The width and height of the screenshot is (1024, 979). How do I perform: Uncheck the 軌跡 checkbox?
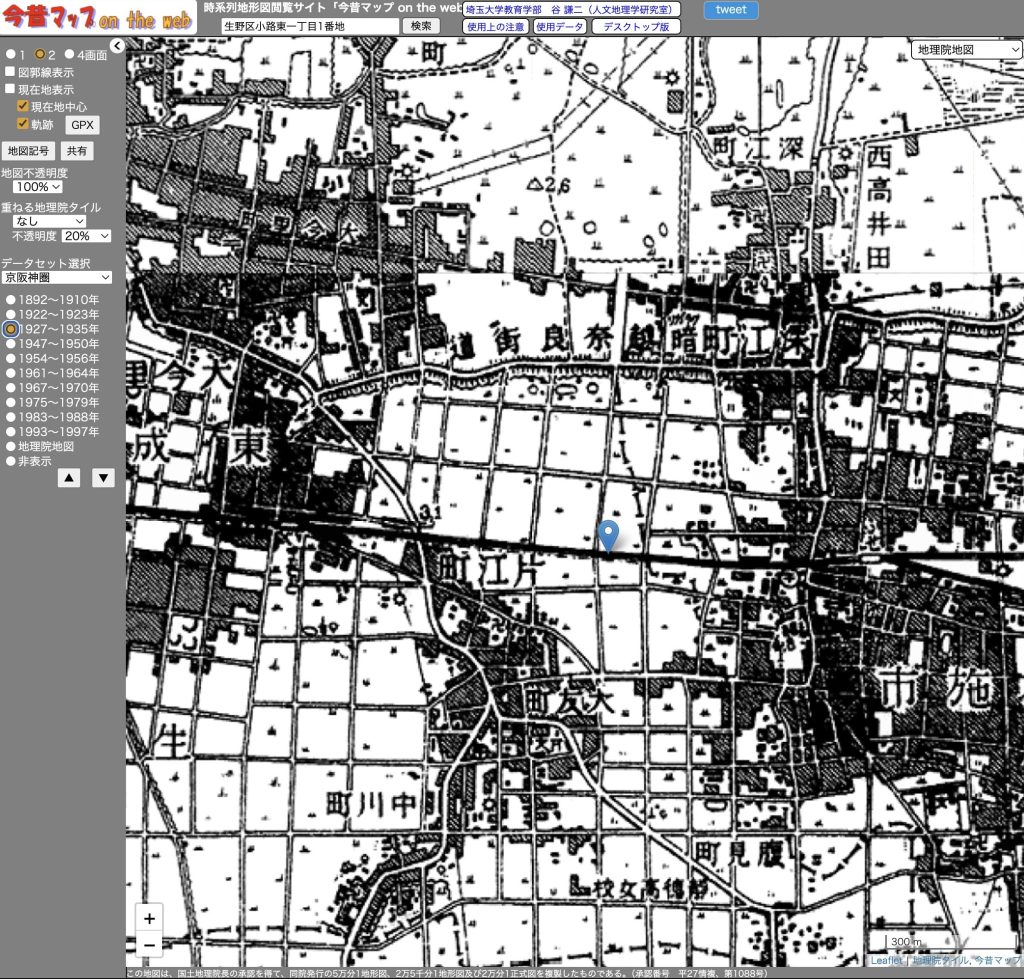tap(23, 124)
